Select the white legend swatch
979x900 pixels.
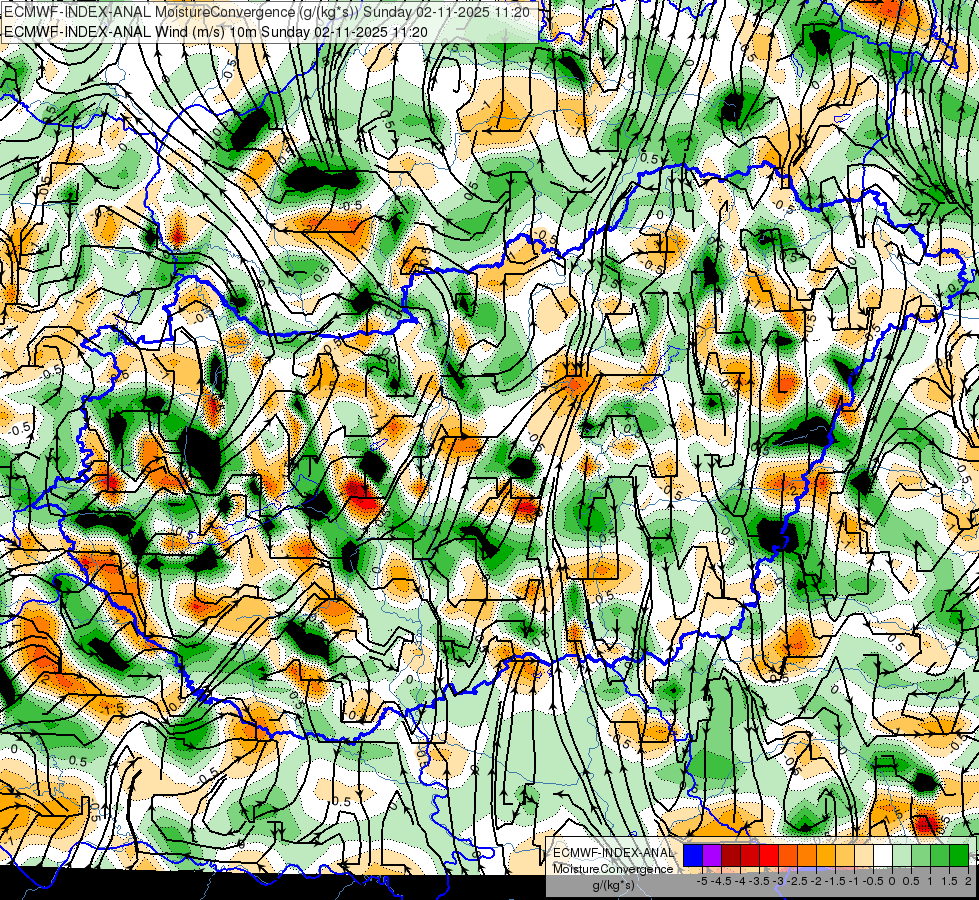click(883, 855)
